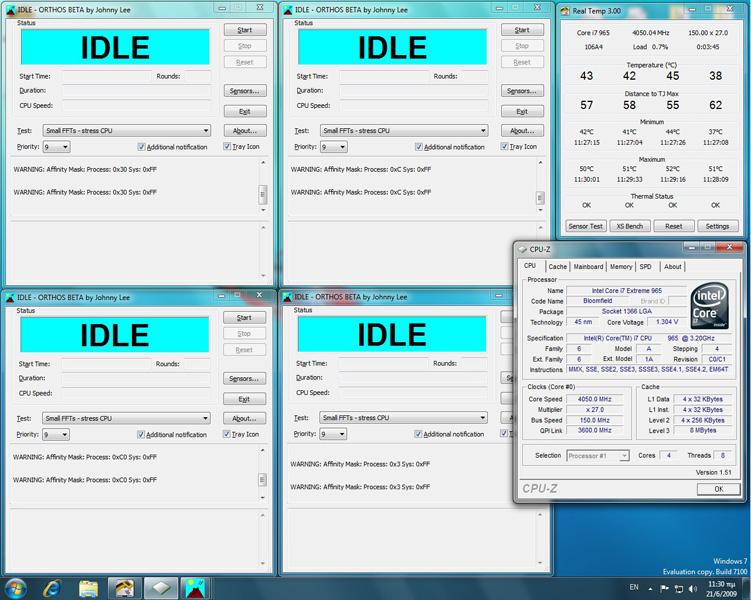751x600 pixels.
Task: Click the taskbar clock showing 11:30
Action: point(722,589)
